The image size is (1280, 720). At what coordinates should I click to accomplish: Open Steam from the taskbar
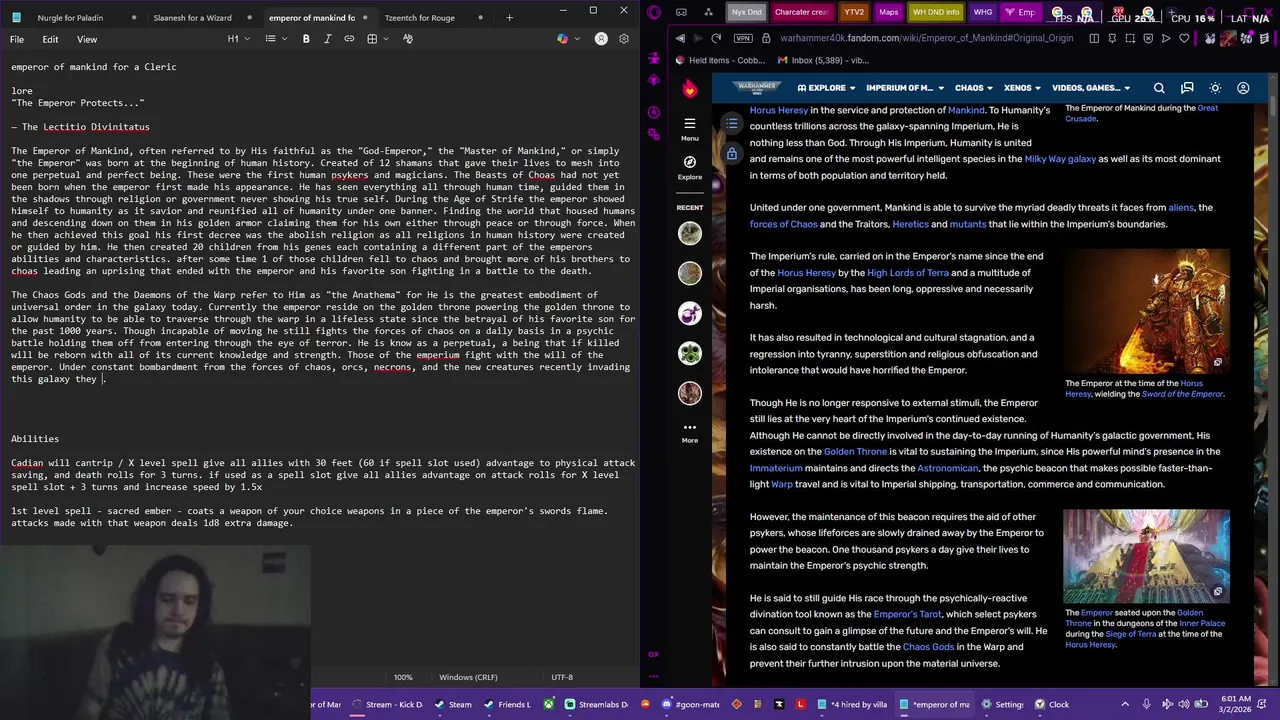(x=453, y=704)
